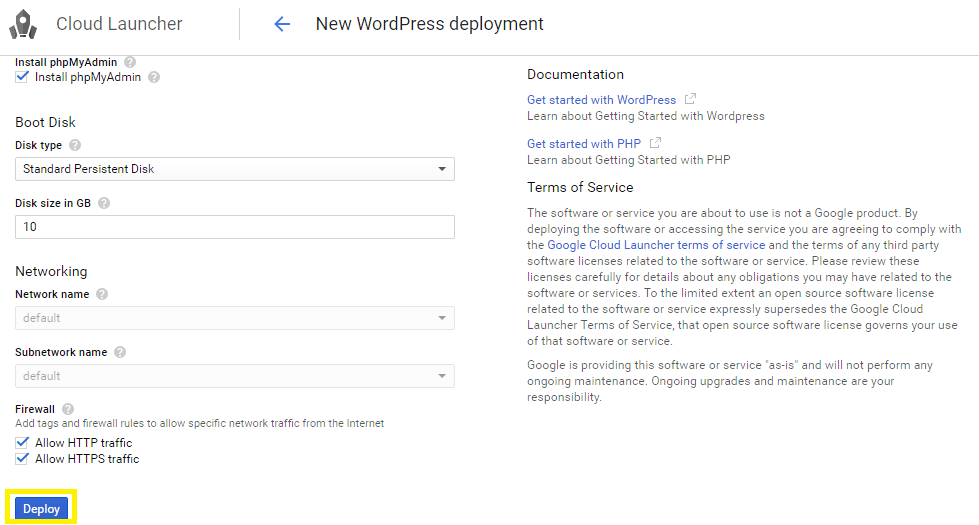Image resolution: width=979 pixels, height=525 pixels.
Task: Open help icon beside Install phpMyAdmin checkbox
Action: (154, 77)
